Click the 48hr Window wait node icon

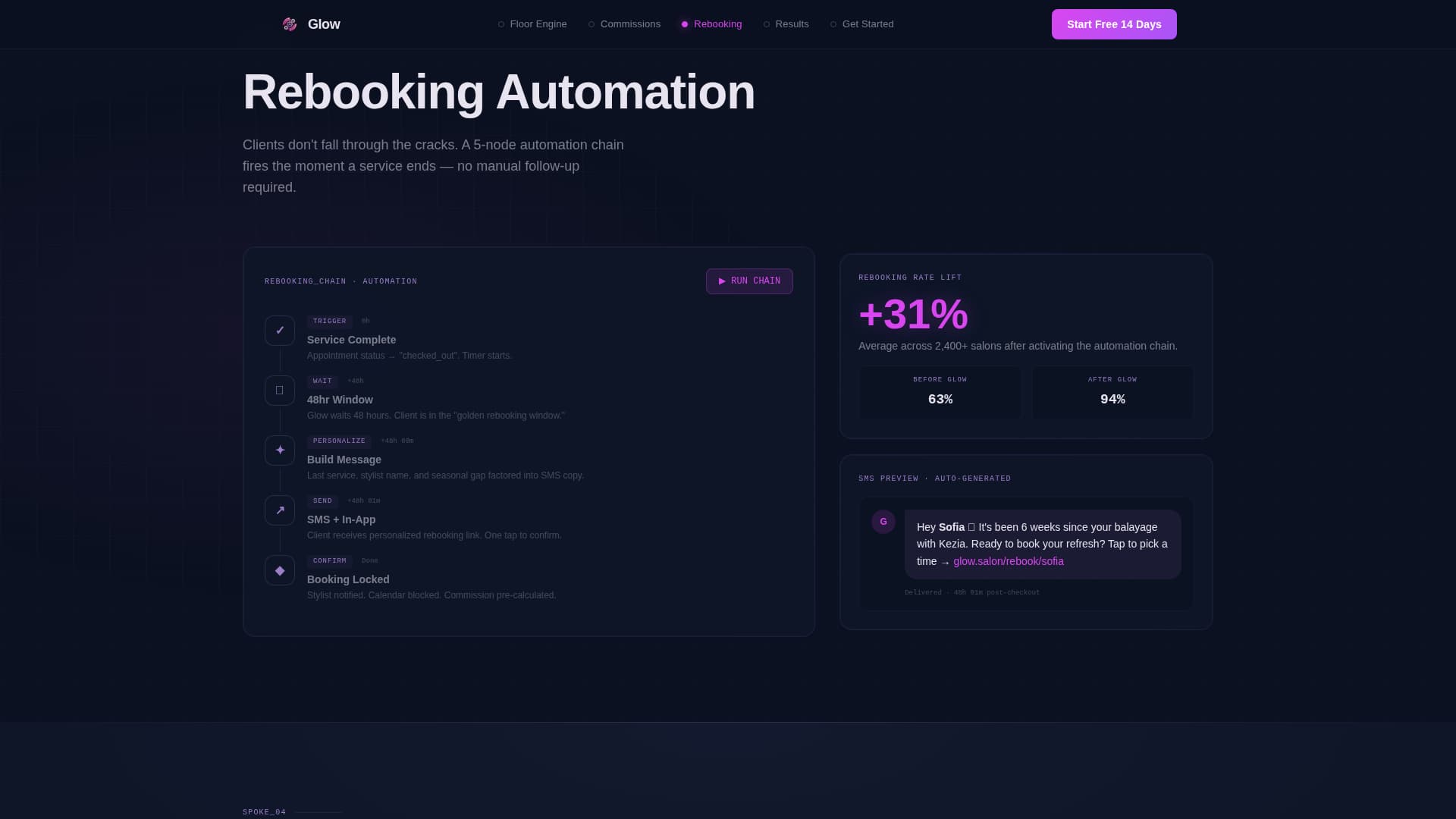[x=280, y=391]
